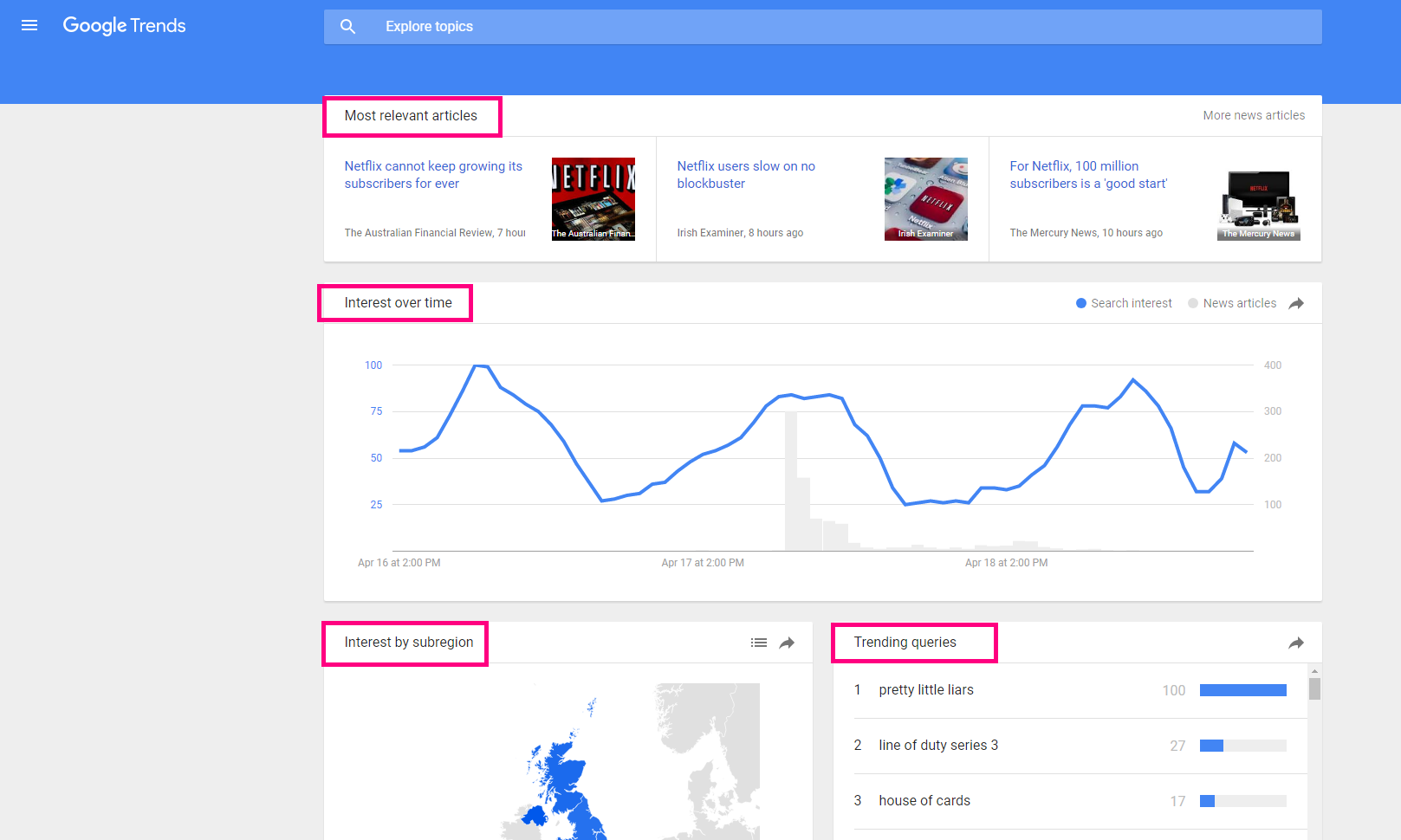Open article For Netflix, 100 million subscribers
Viewport: 1401px width, 840px height.
coord(1088,175)
